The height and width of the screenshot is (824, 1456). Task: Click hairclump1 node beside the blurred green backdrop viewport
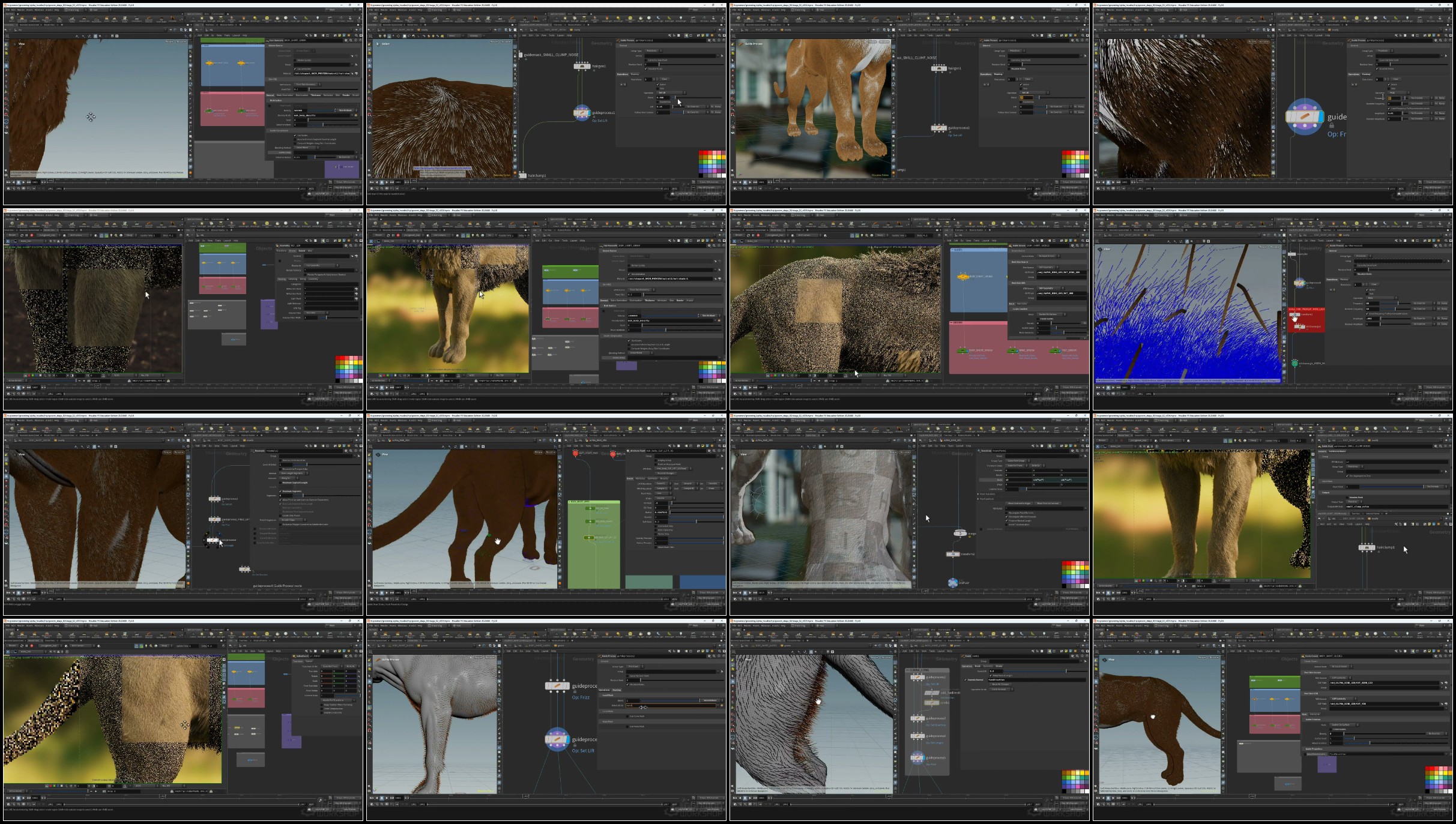pyautogui.click(x=1367, y=547)
